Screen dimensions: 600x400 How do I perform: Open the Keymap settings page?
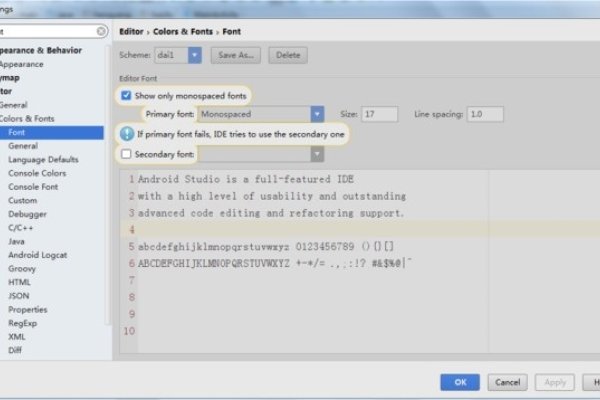(10, 77)
